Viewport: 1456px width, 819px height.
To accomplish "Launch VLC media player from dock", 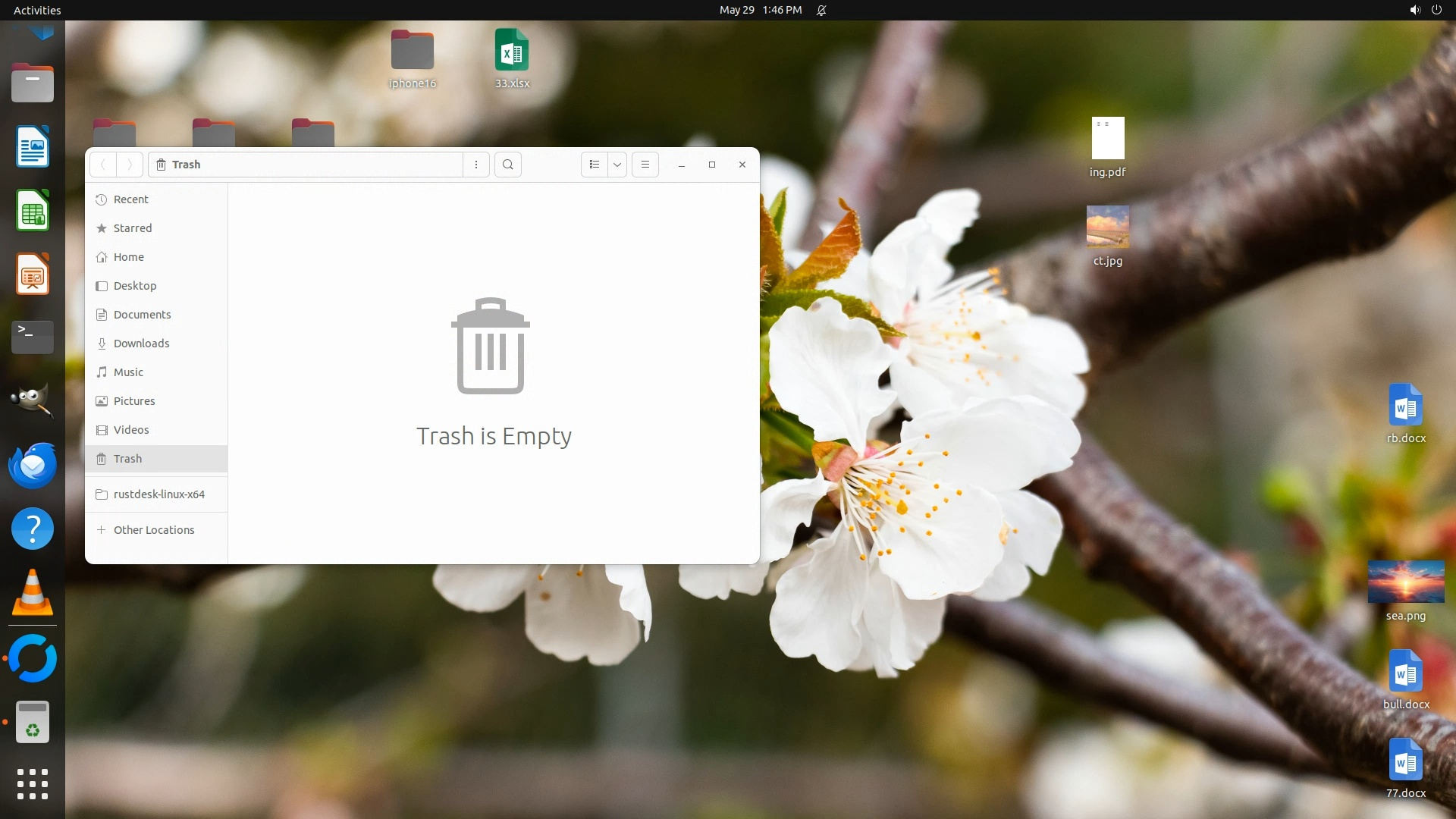I will (x=33, y=592).
